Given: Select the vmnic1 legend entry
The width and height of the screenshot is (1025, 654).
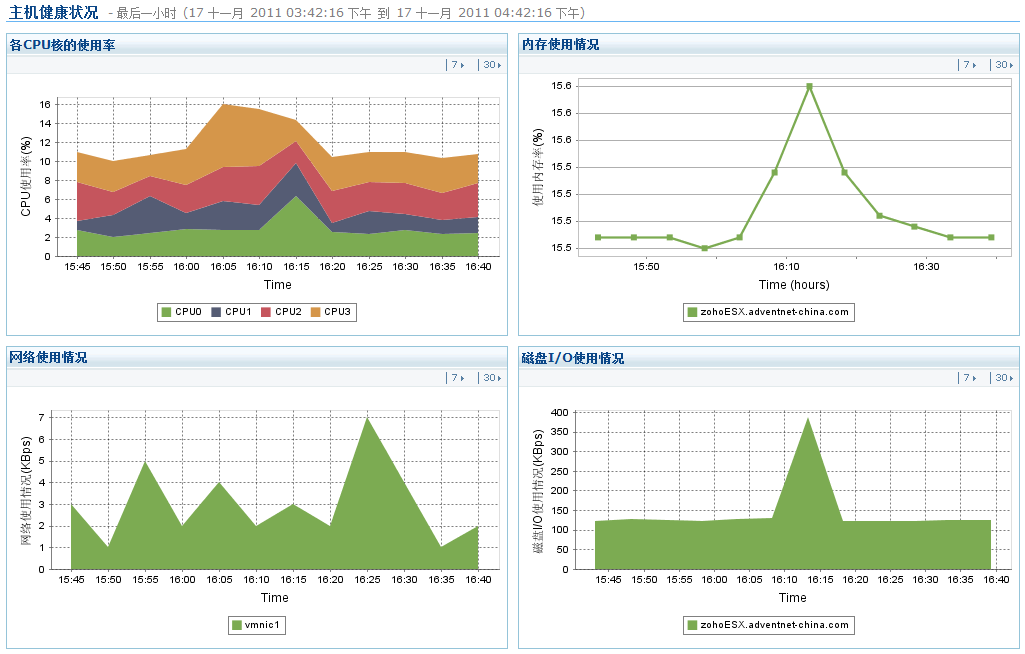Looking at the screenshot, I should (258, 625).
